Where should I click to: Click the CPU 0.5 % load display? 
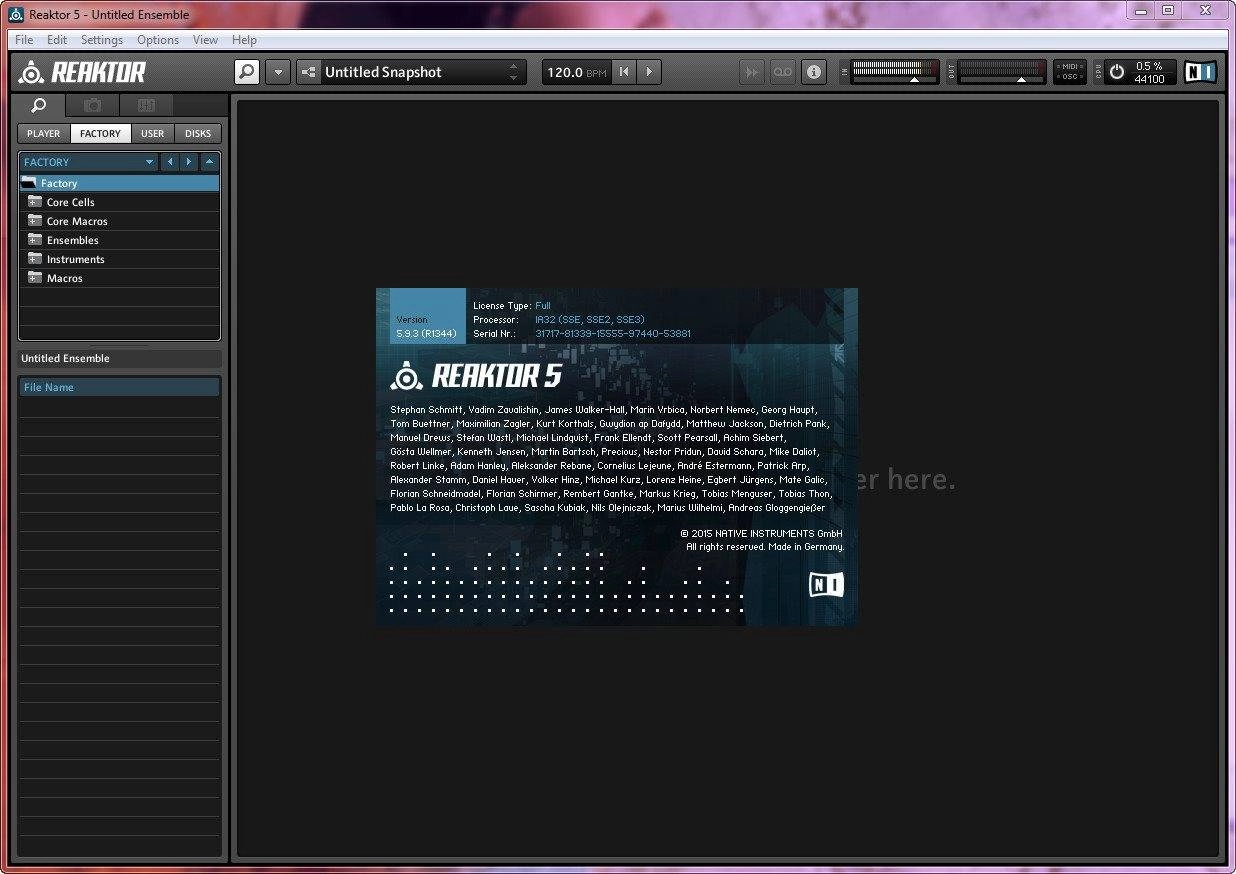point(1149,66)
